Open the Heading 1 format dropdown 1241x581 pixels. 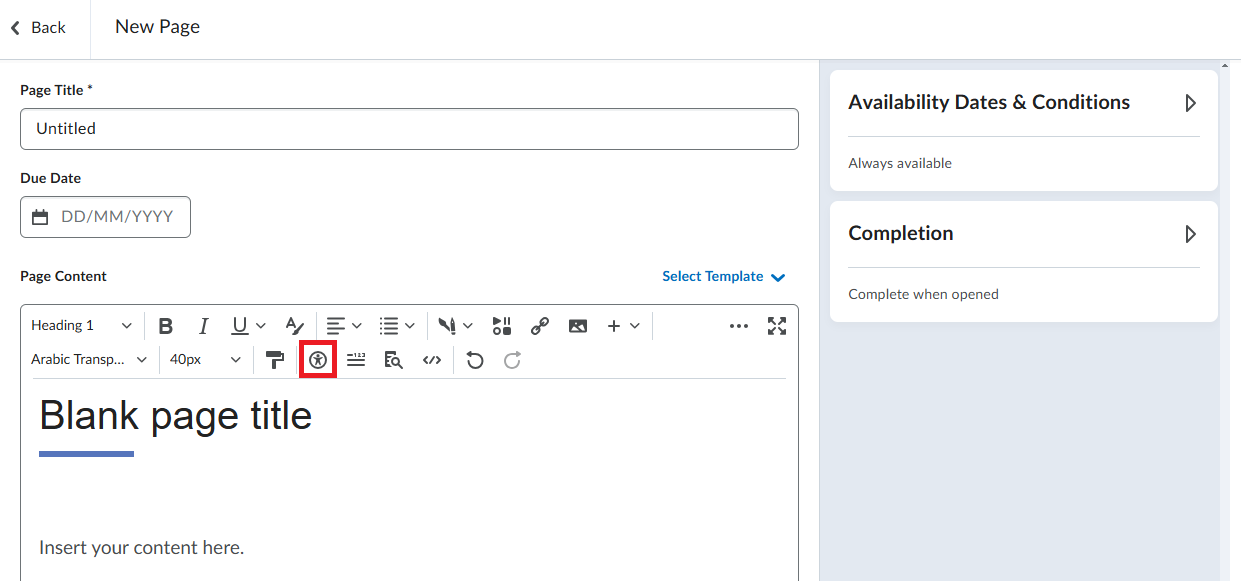(81, 326)
